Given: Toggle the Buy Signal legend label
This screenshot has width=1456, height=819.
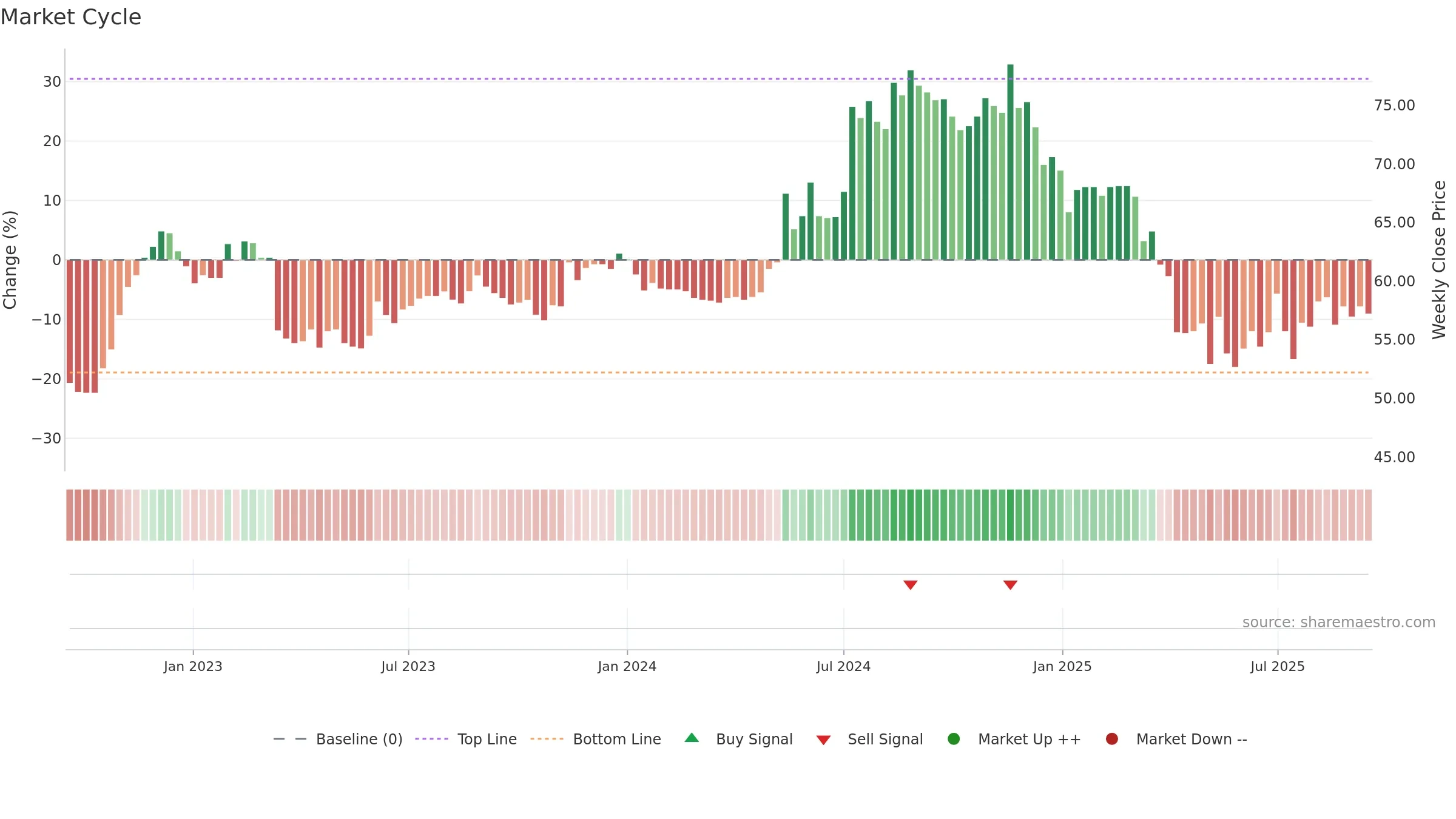Looking at the screenshot, I should [x=754, y=739].
